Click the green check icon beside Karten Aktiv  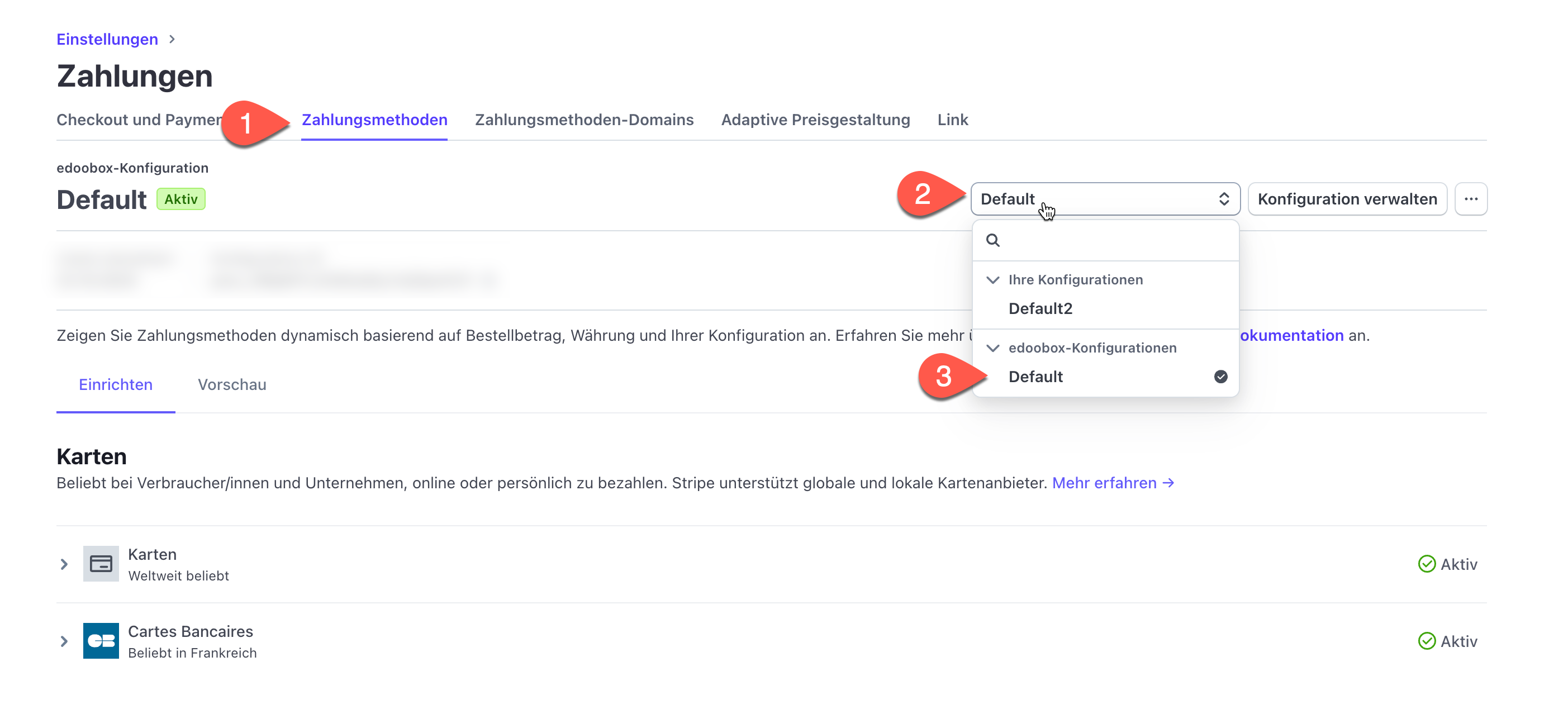pos(1426,564)
